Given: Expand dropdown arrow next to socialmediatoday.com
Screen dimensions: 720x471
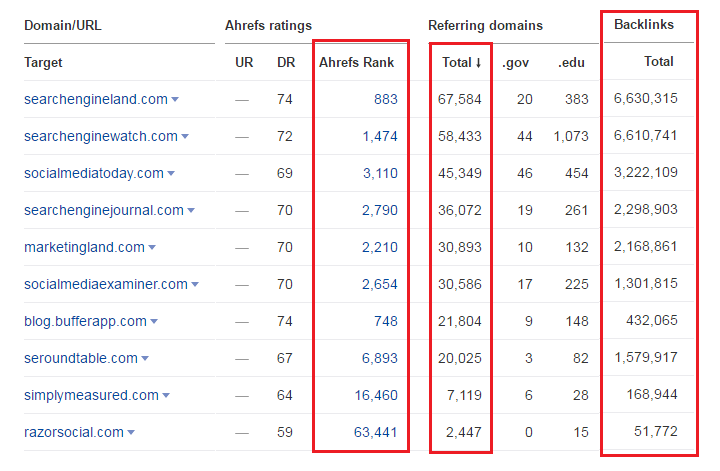Looking at the screenshot, I should point(171,174).
